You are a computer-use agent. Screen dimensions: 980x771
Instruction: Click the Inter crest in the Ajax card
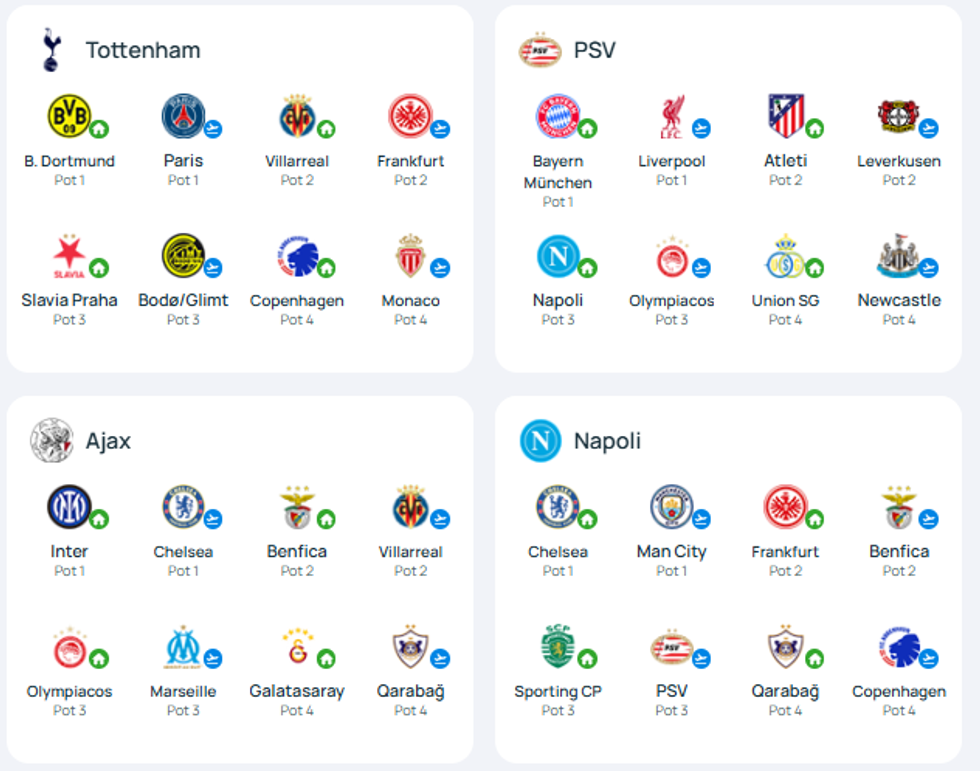(x=69, y=507)
